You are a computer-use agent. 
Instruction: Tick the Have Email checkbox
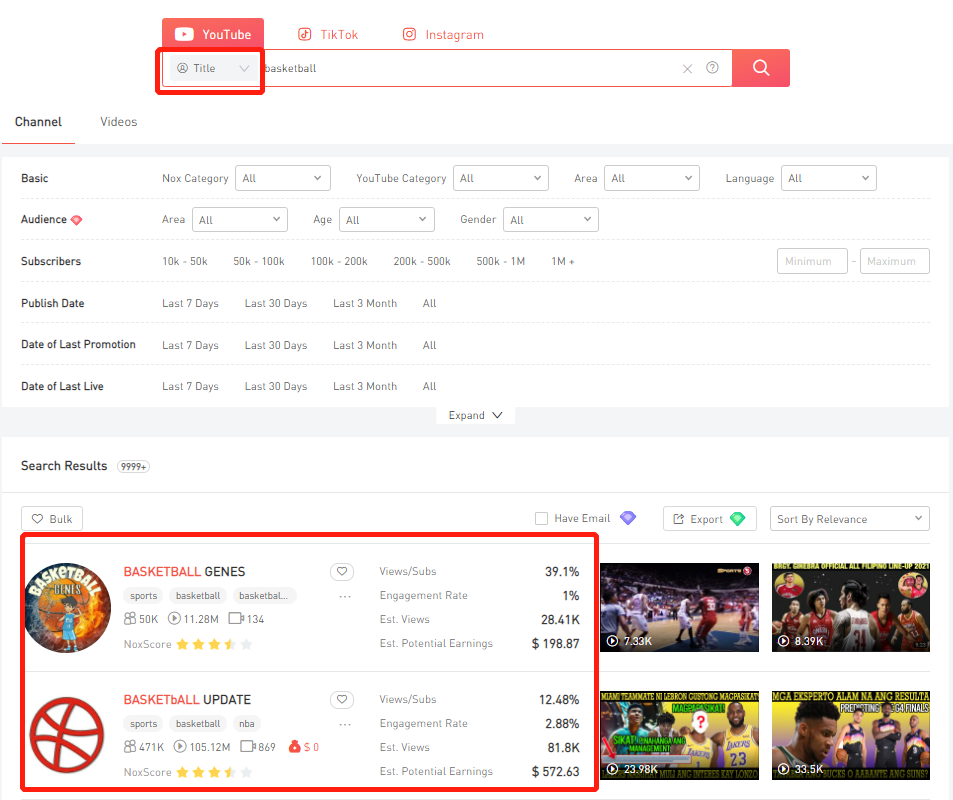[541, 519]
